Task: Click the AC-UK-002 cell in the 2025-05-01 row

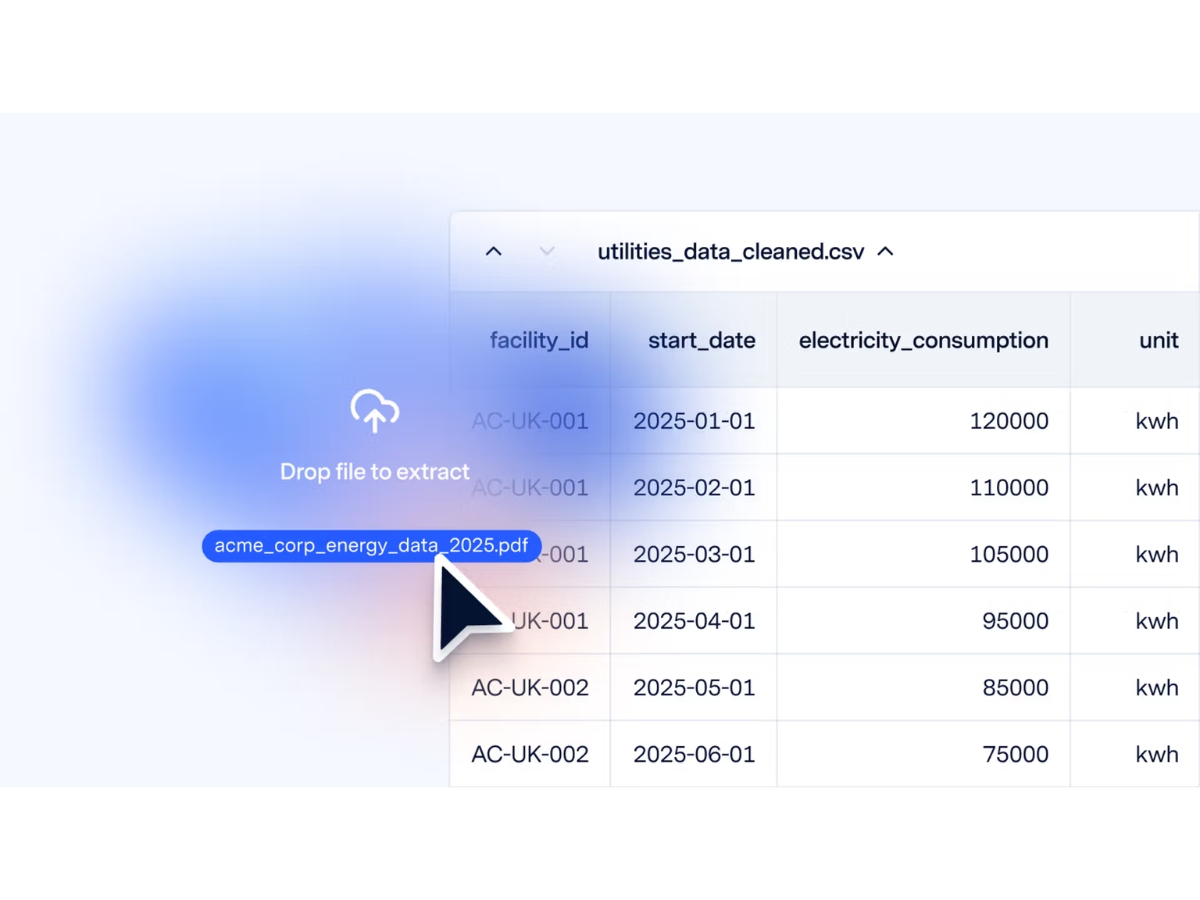Action: 530,688
